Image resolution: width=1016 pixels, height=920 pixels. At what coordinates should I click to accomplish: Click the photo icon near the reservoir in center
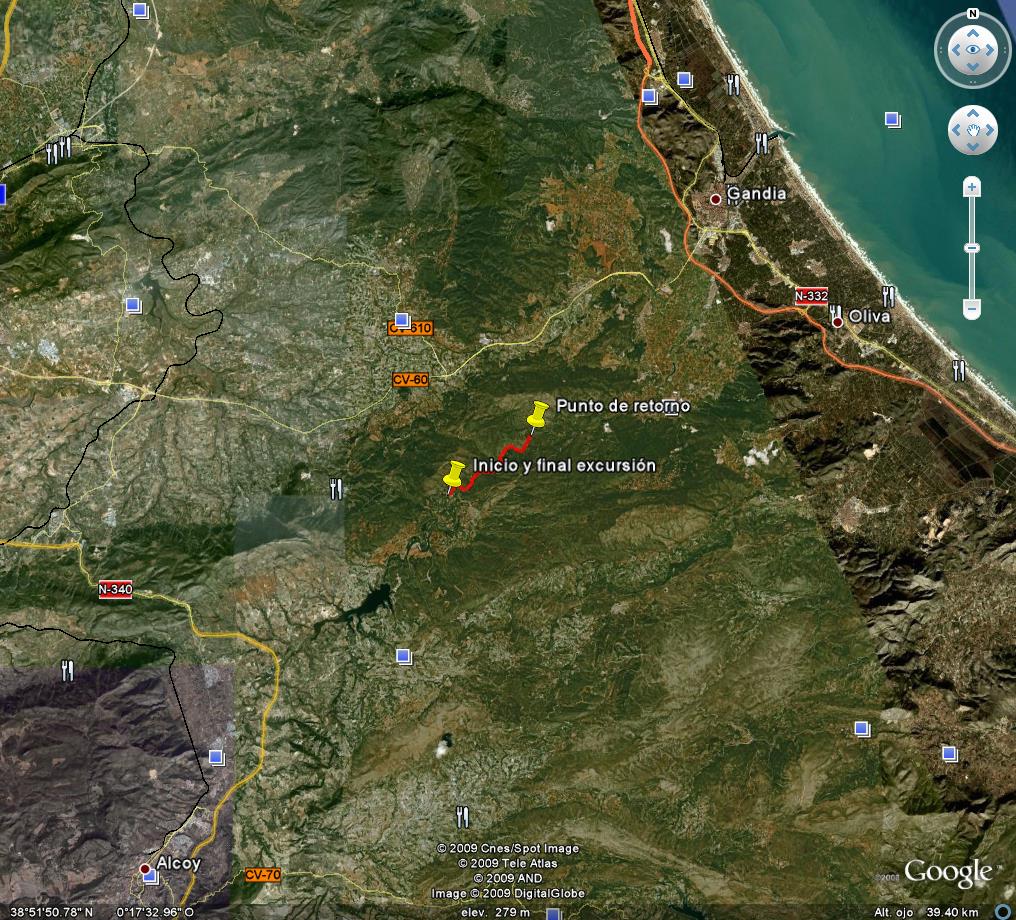tap(404, 655)
